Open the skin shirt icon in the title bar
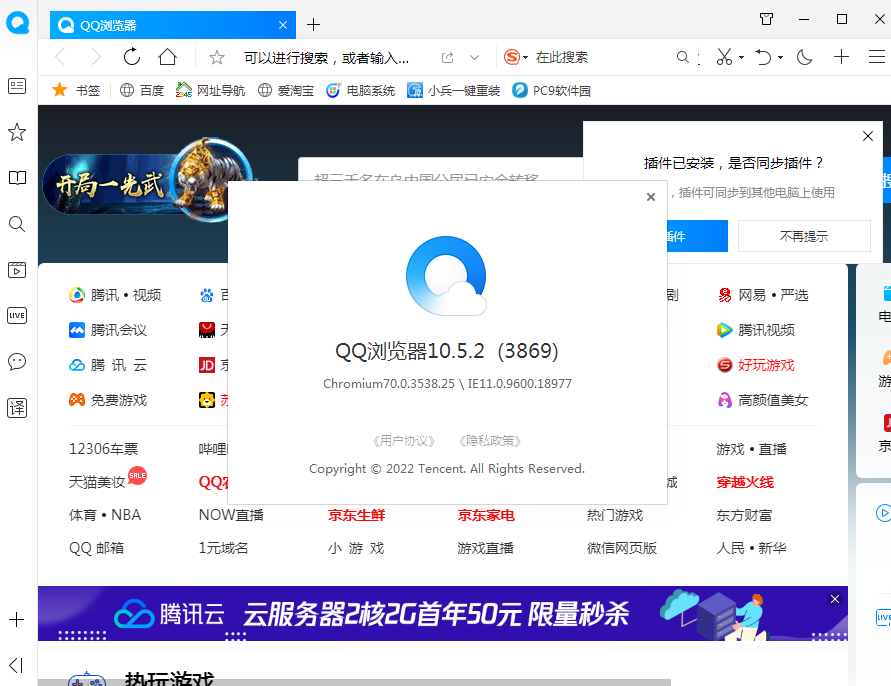The height and width of the screenshot is (686, 891). pyautogui.click(x=767, y=19)
